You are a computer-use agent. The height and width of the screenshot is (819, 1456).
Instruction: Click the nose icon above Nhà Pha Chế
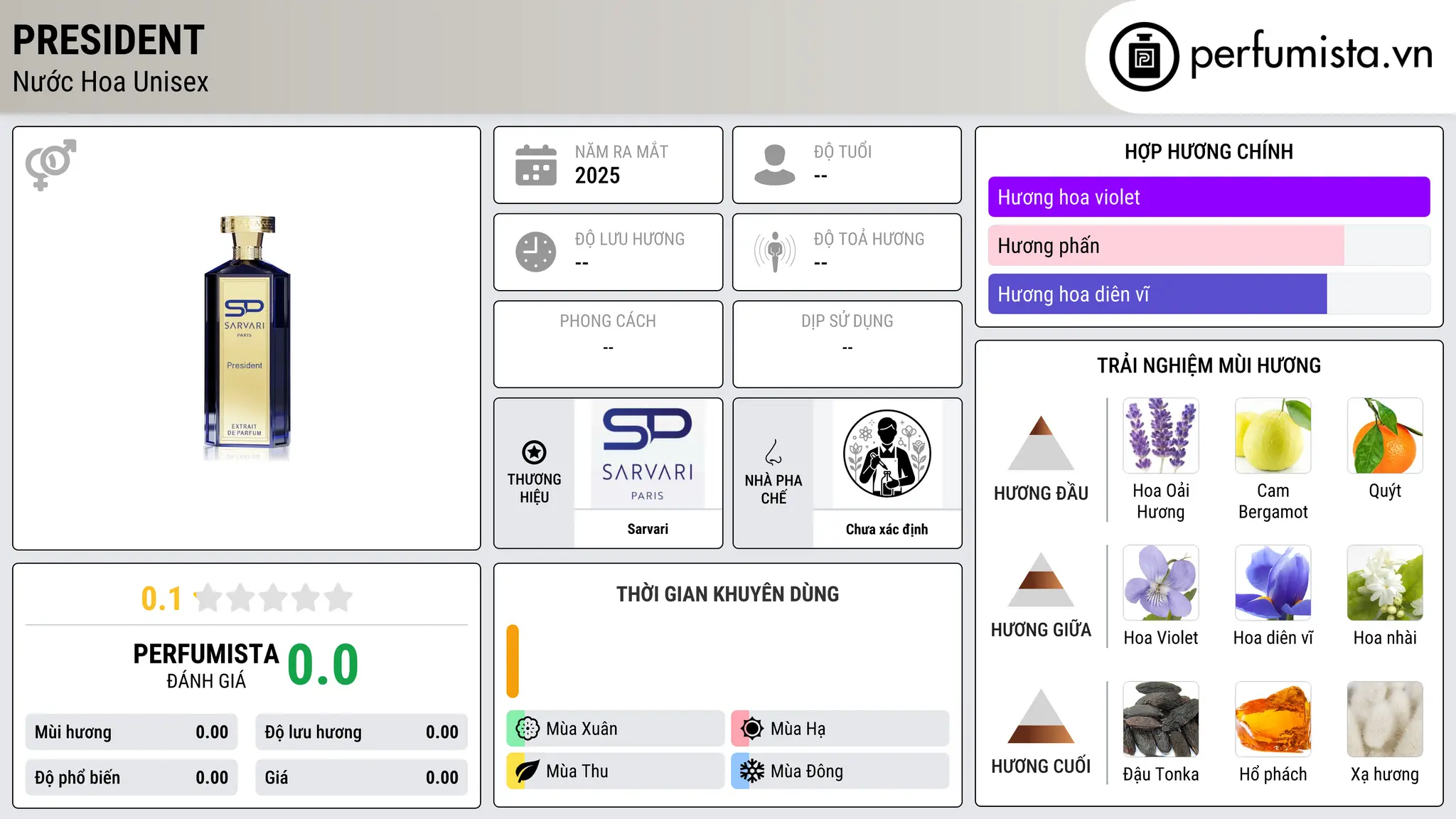(773, 452)
